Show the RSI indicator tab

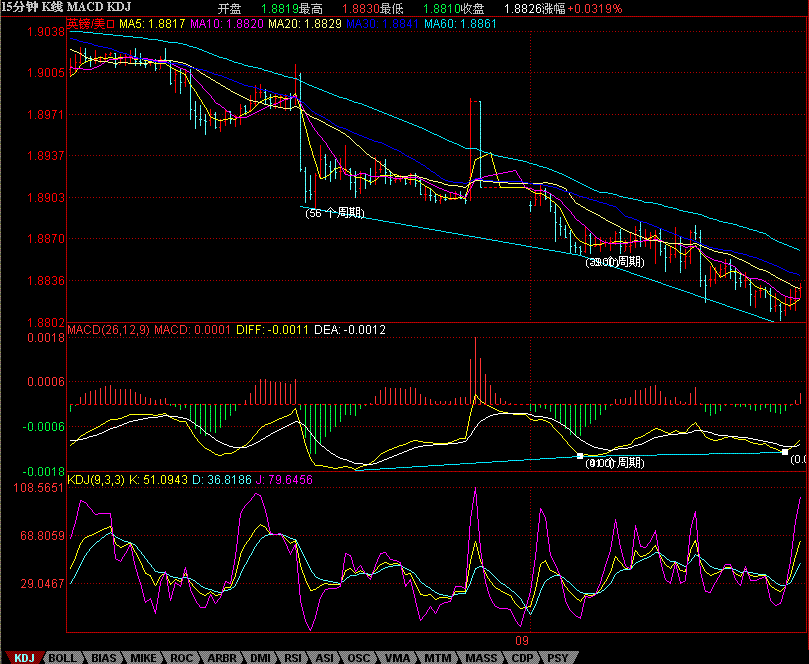click(x=294, y=657)
